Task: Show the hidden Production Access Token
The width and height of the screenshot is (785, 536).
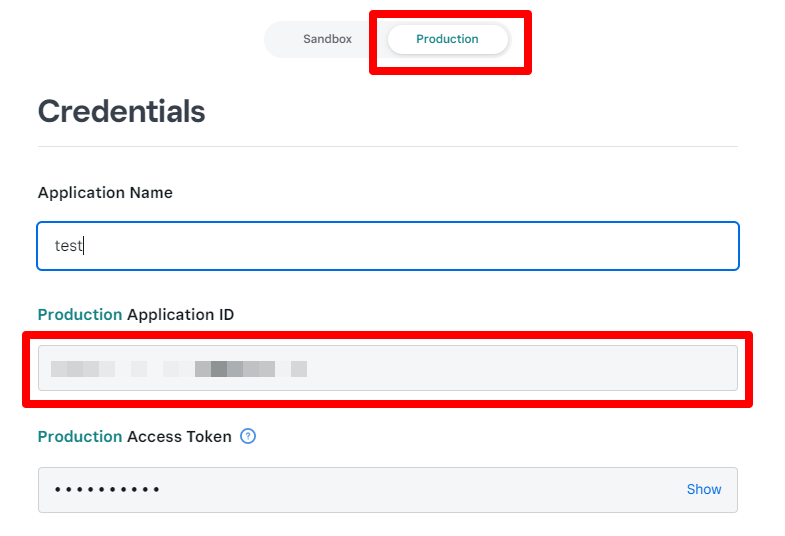Action: pos(703,489)
